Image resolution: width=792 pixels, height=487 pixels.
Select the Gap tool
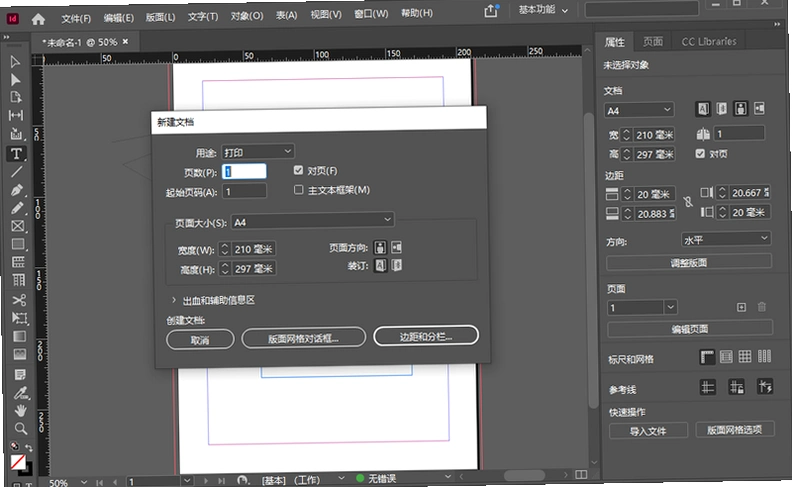tap(16, 115)
